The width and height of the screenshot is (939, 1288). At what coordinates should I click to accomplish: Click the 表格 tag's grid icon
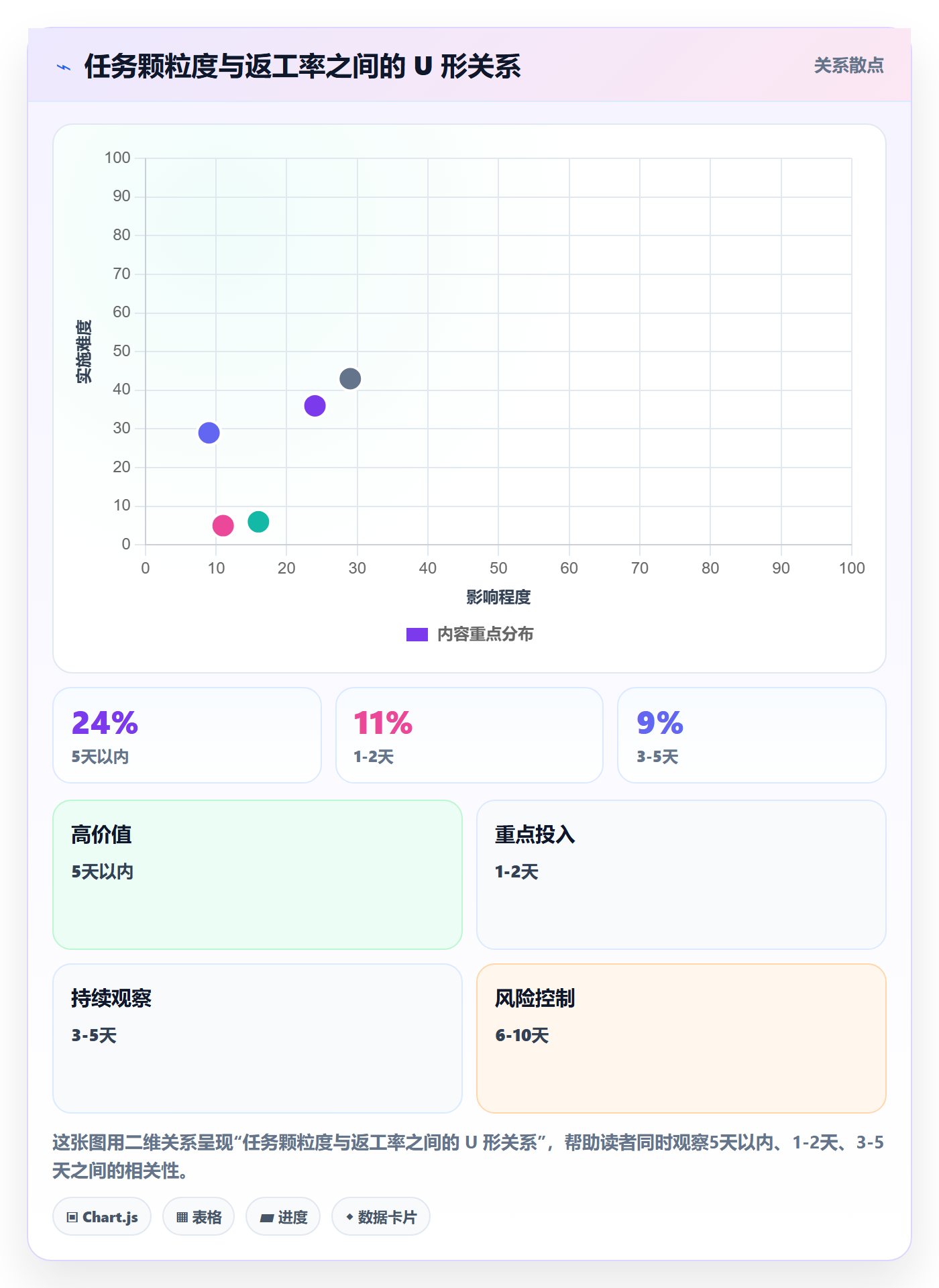(x=182, y=1218)
